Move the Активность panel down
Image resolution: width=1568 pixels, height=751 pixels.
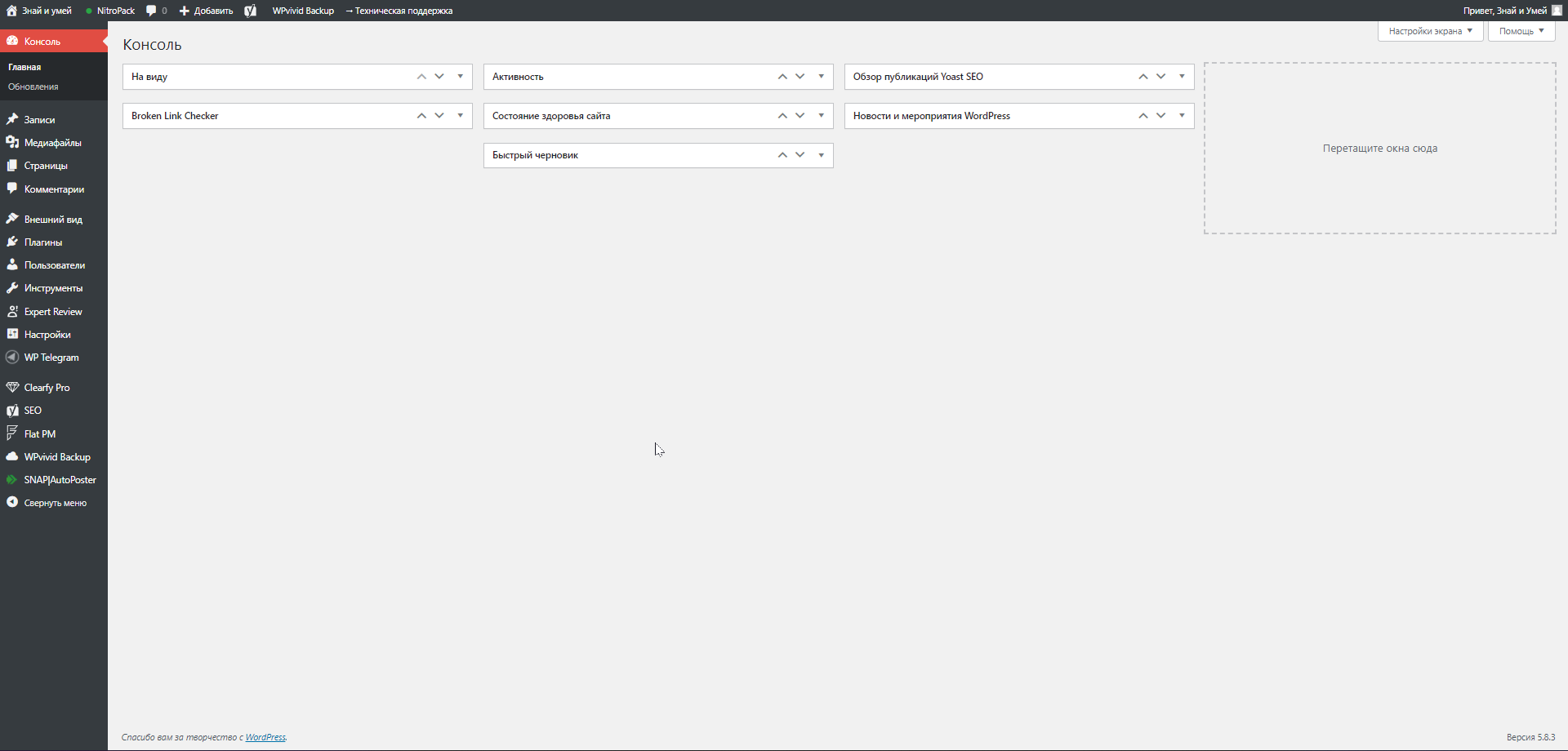(800, 77)
